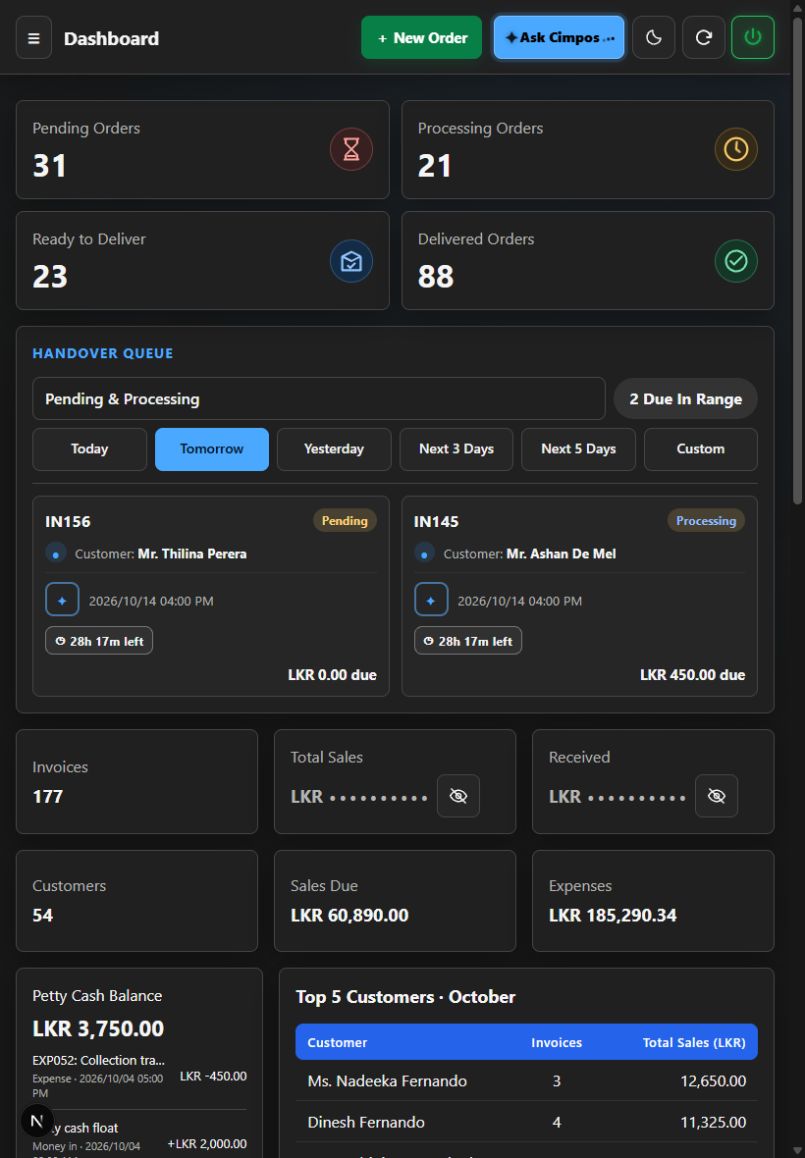The image size is (805, 1158).
Task: Click the refresh icon in header
Action: coord(704,38)
